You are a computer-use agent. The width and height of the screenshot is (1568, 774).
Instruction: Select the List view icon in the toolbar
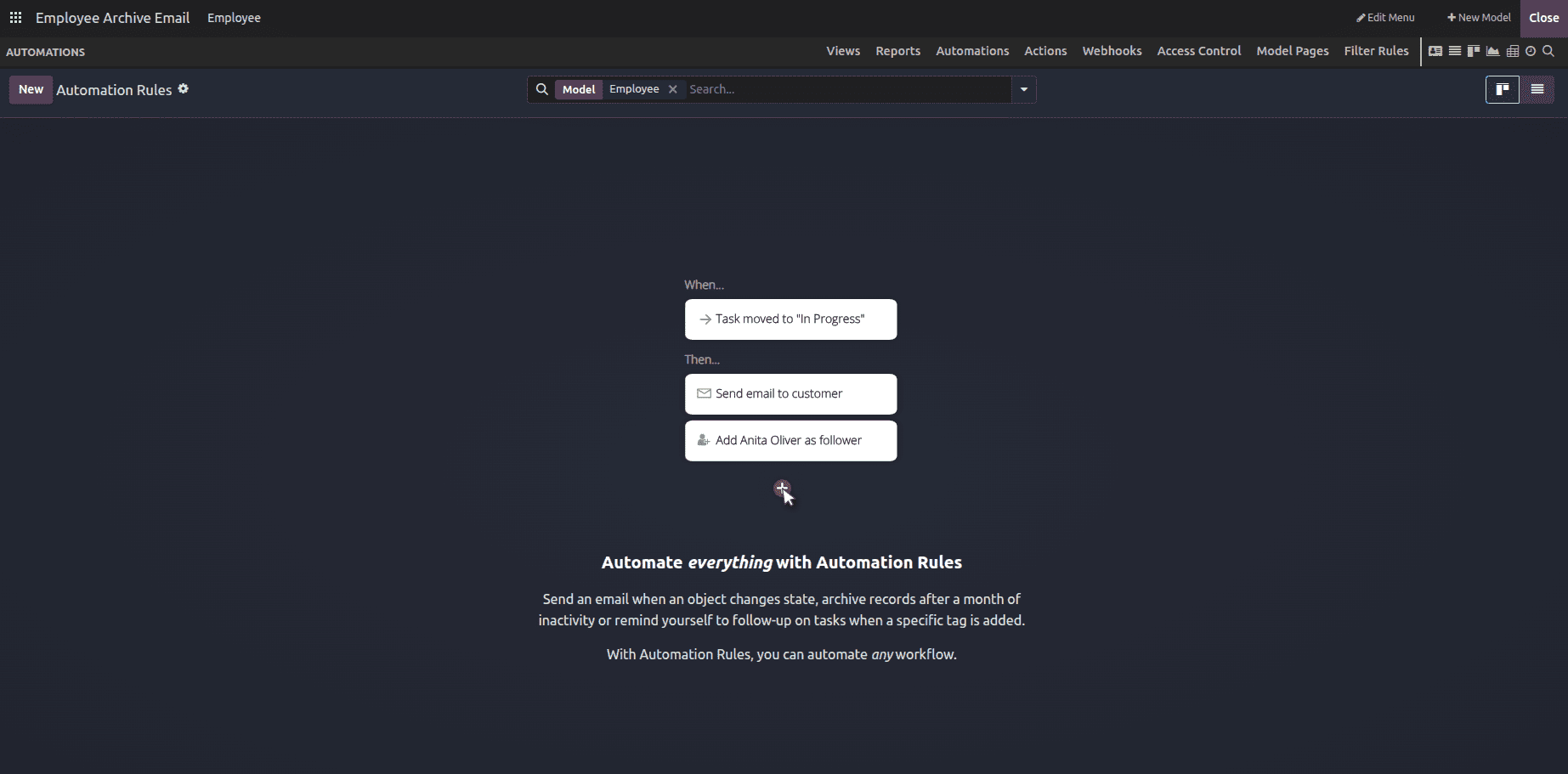[1454, 51]
